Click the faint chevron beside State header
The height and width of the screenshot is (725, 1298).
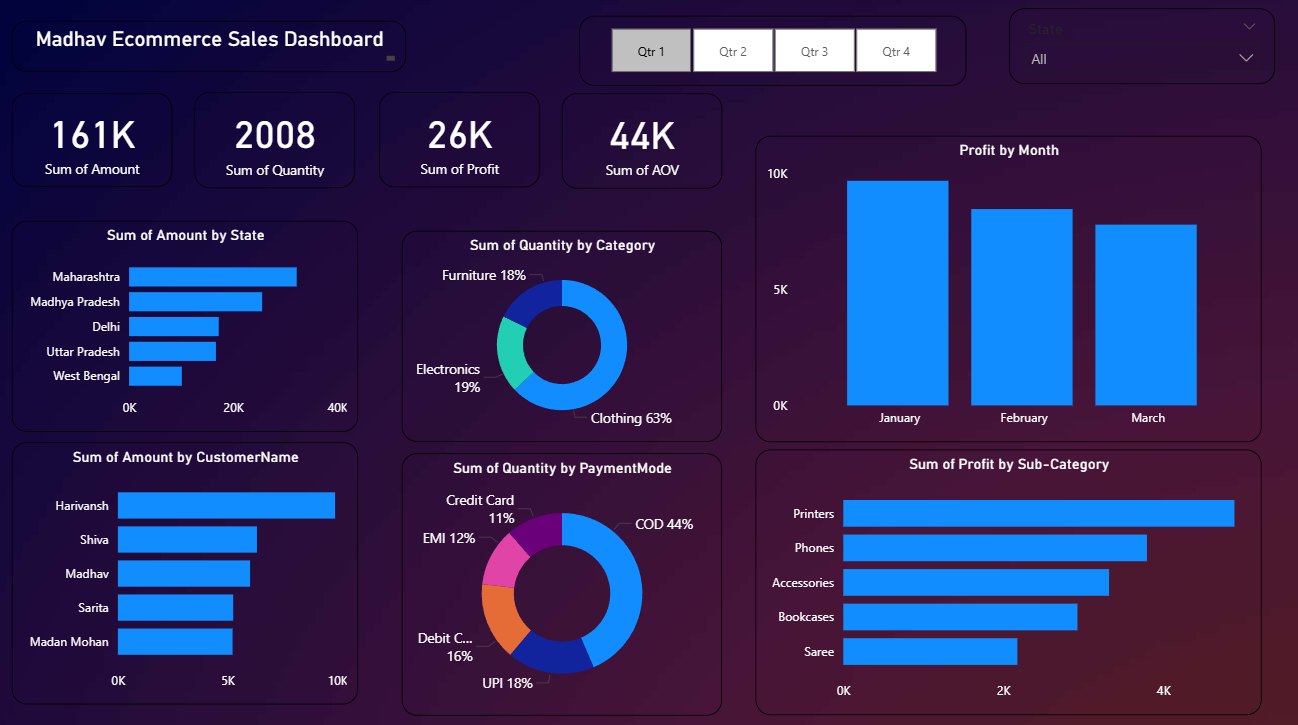[x=1249, y=27]
